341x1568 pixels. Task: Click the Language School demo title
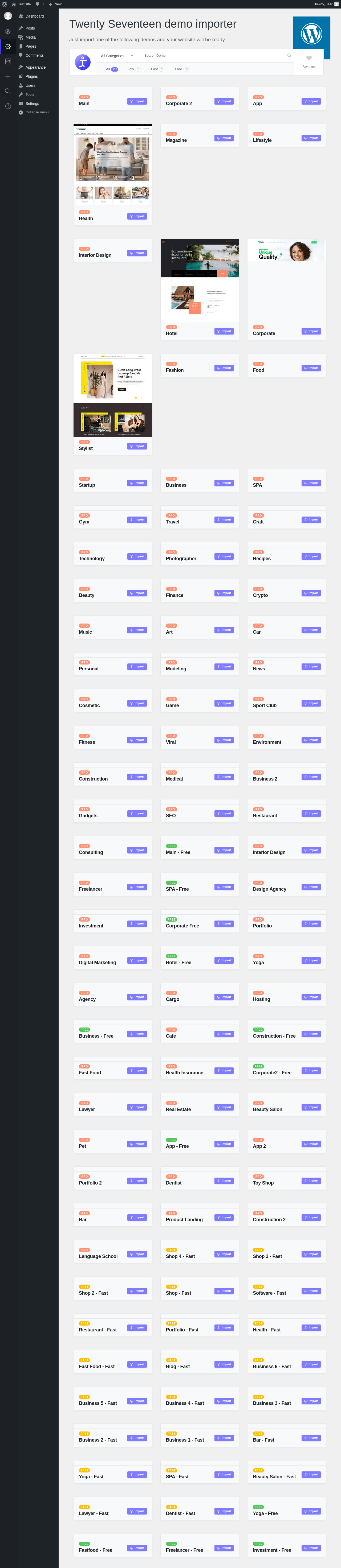click(x=98, y=1256)
